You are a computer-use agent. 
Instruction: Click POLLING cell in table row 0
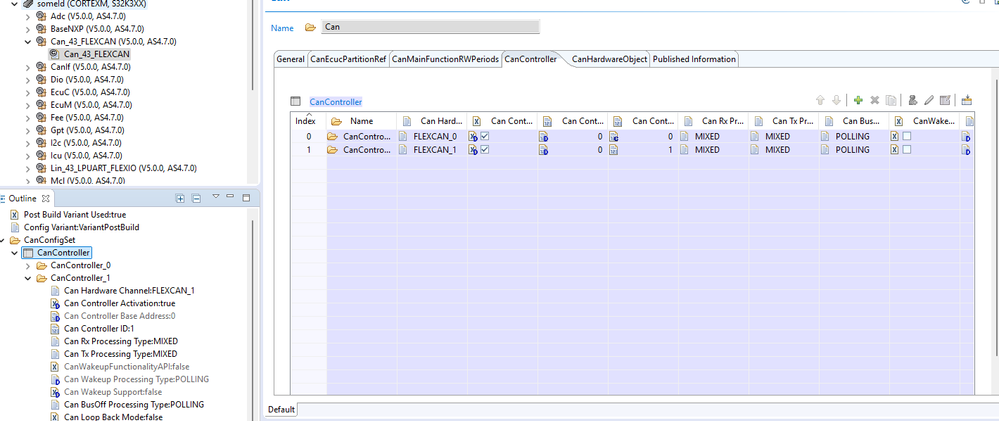(854, 136)
